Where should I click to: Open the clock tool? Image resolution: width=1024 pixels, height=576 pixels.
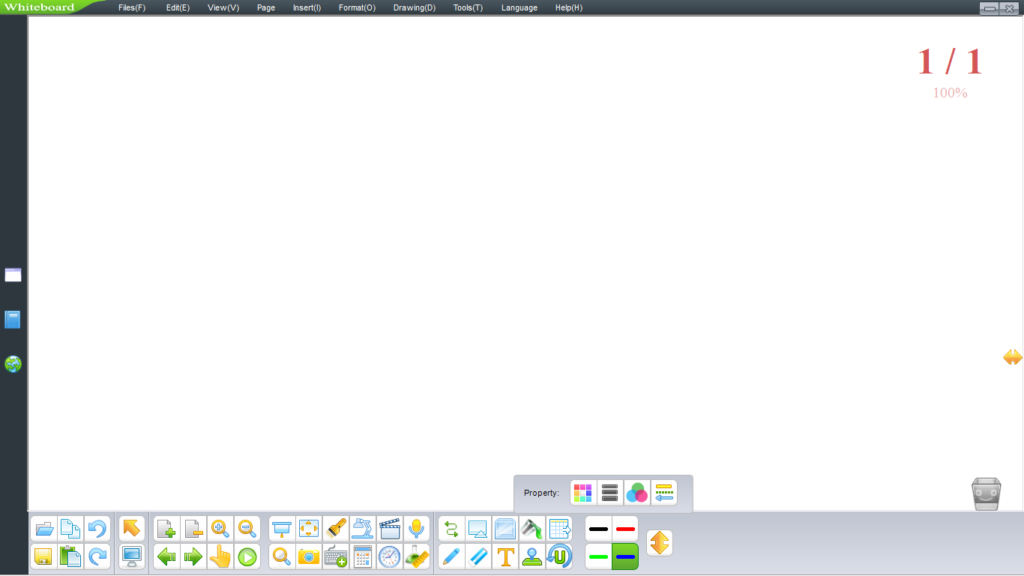coord(390,556)
